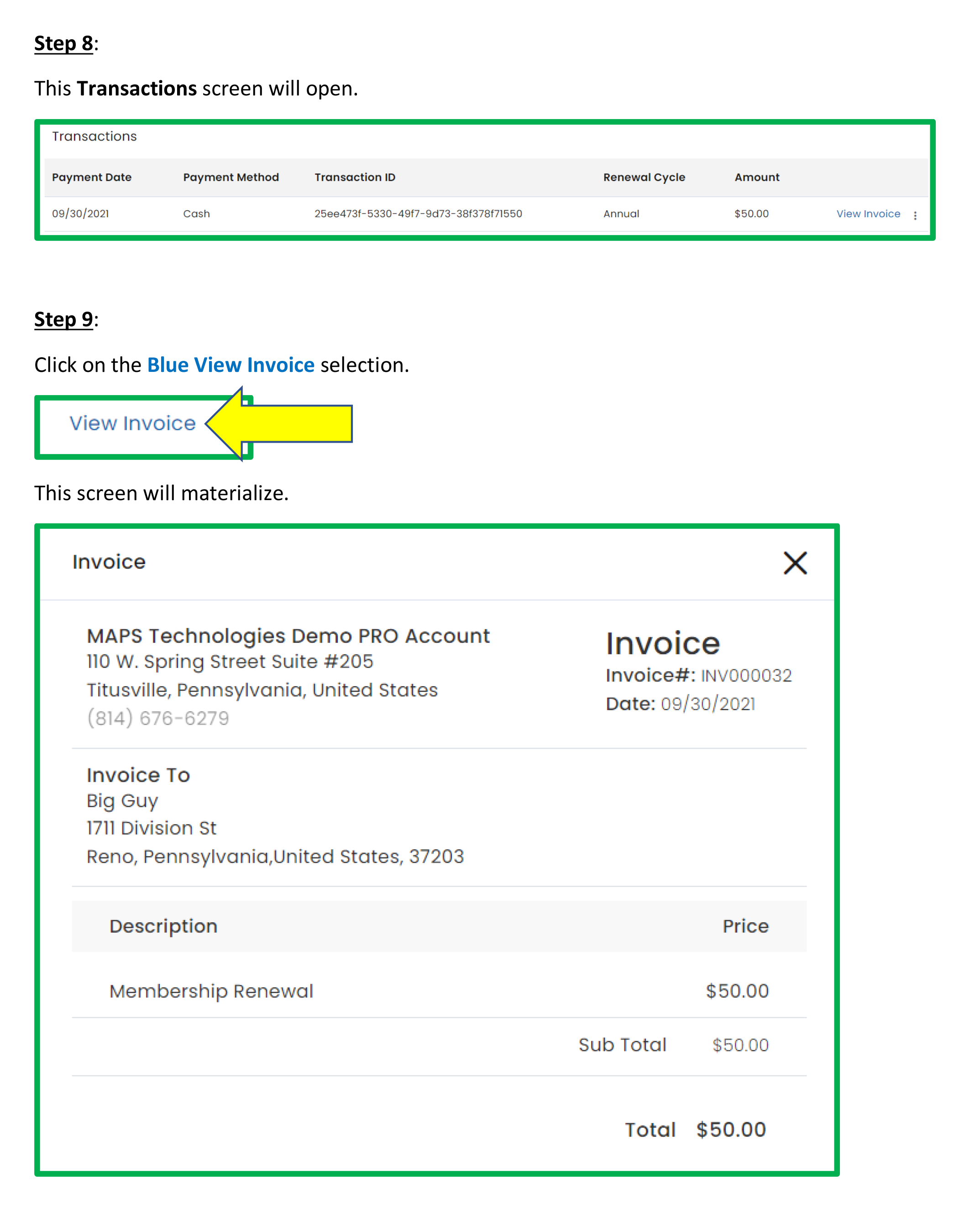Click the Annual renewal cycle cell

[621, 214]
